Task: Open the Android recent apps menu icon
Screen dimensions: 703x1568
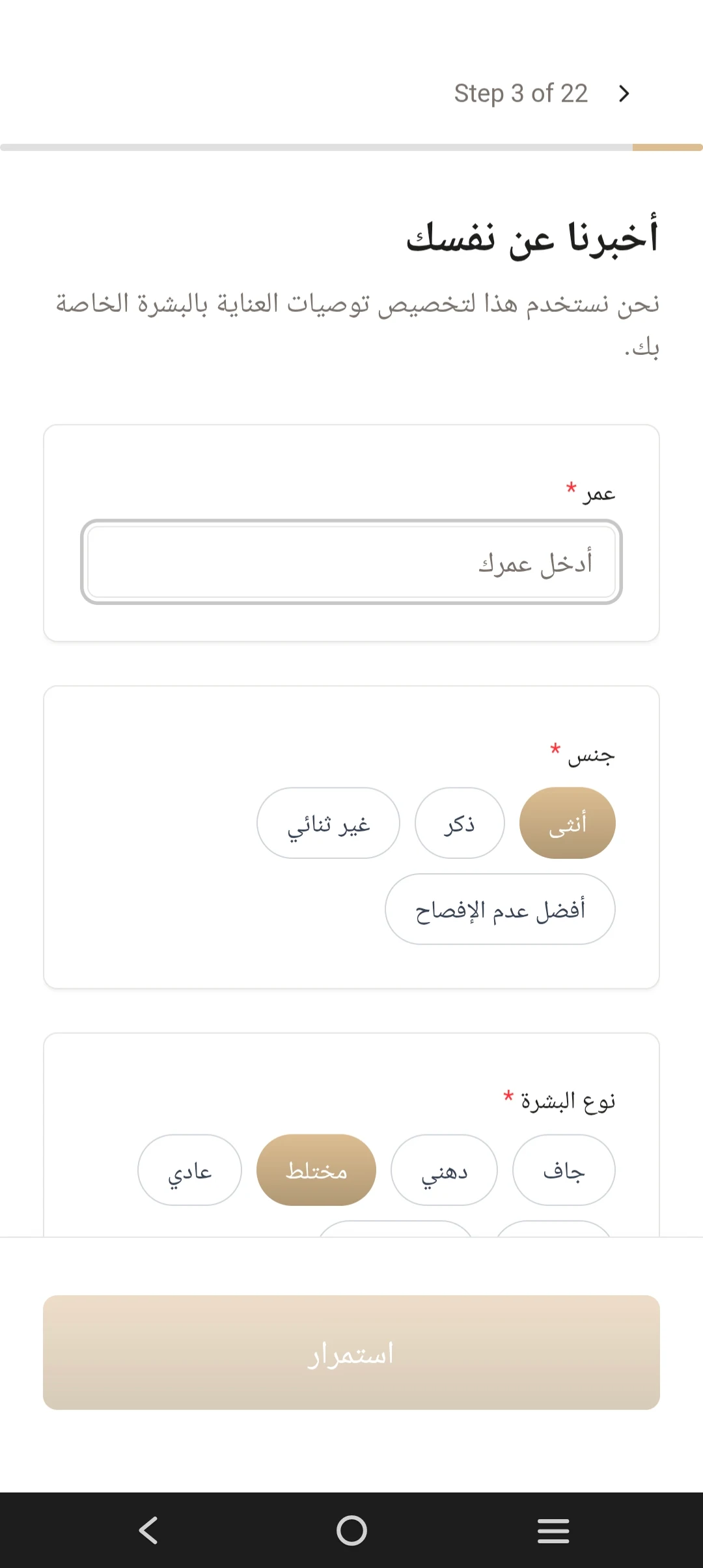Action: [553, 1530]
